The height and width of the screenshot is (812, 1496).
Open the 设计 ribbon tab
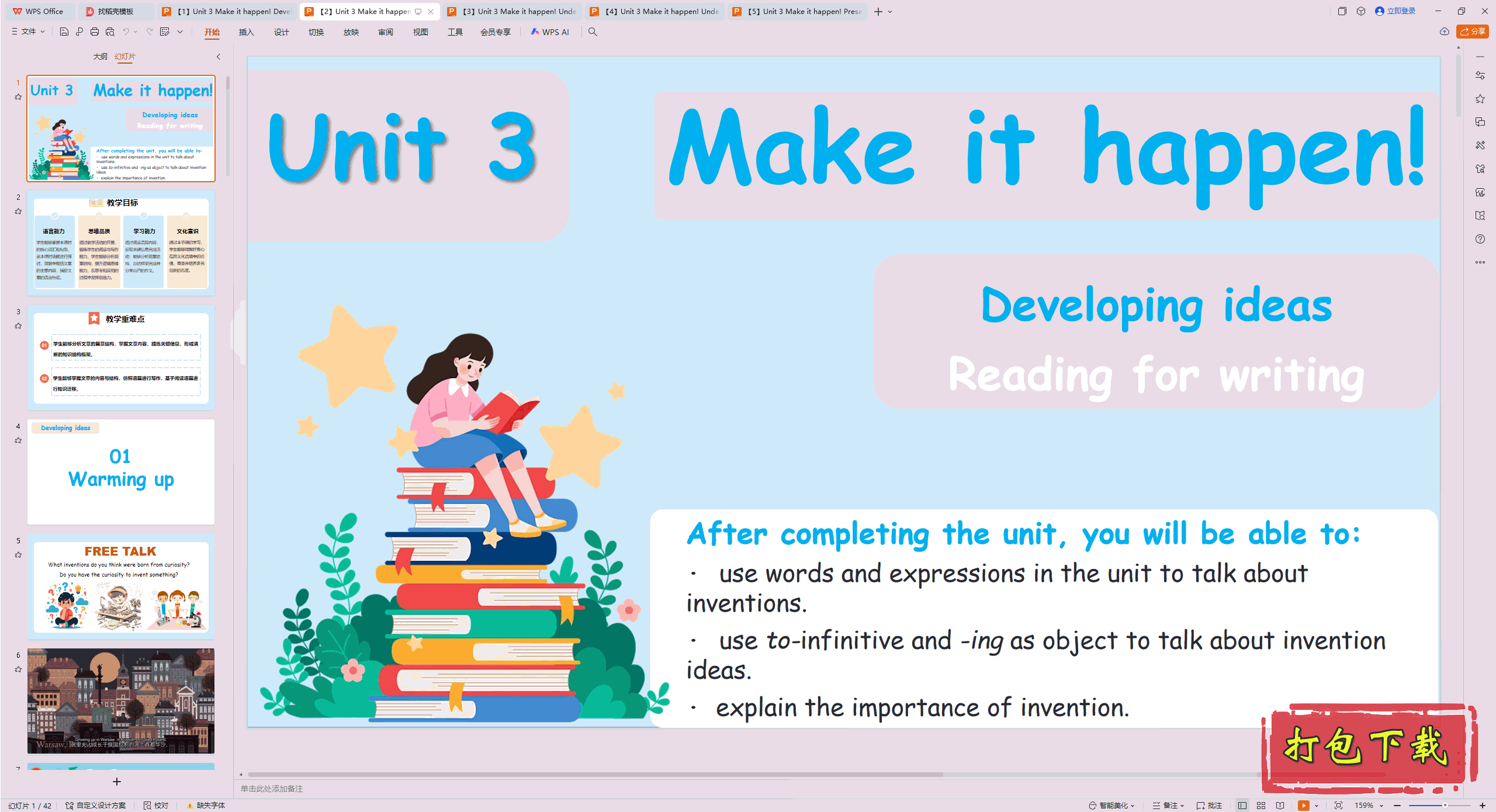click(281, 32)
